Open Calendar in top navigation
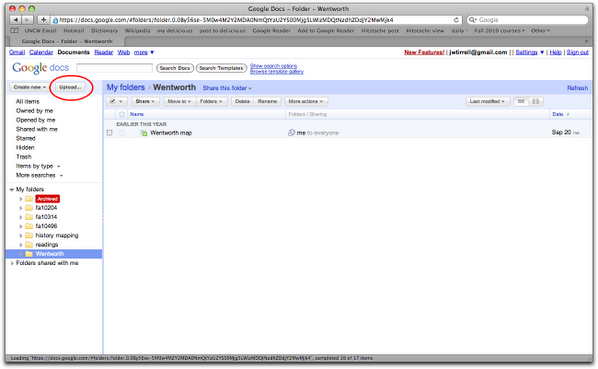 coord(41,52)
